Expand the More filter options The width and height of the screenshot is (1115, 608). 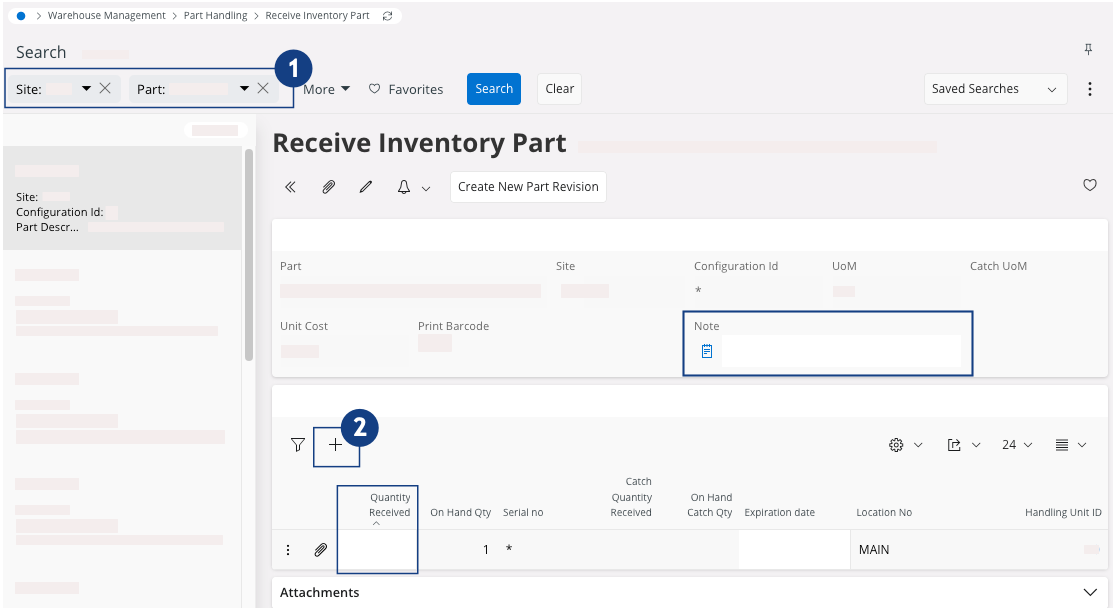coord(326,89)
